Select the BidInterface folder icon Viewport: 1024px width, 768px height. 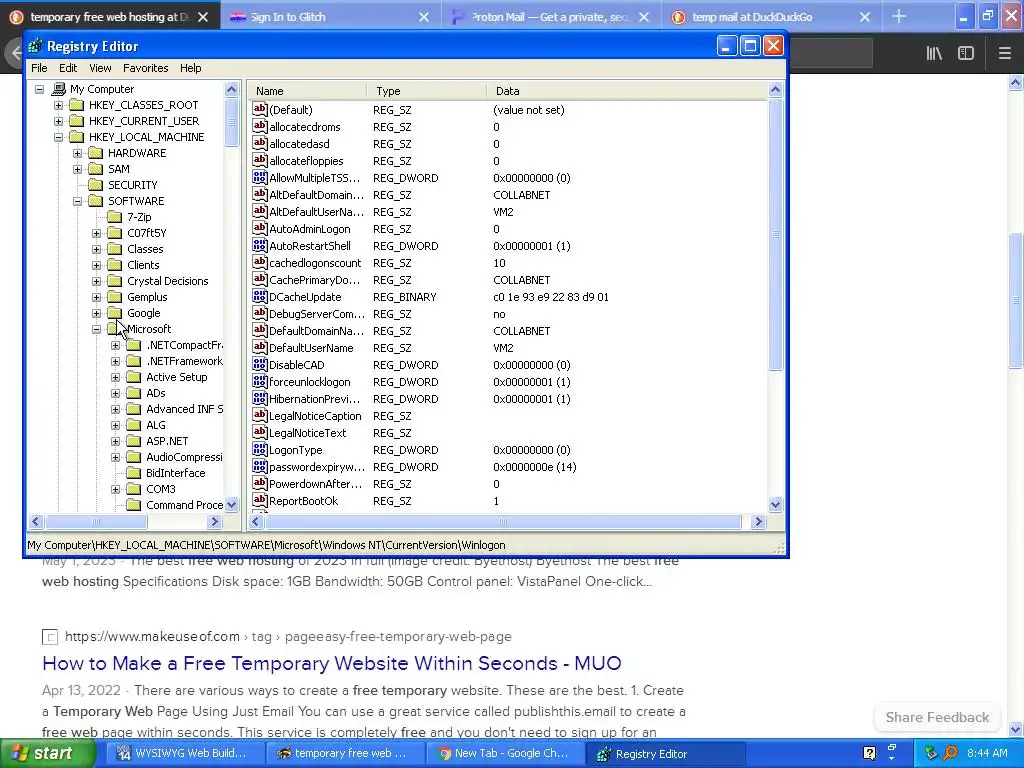pyautogui.click(x=133, y=473)
